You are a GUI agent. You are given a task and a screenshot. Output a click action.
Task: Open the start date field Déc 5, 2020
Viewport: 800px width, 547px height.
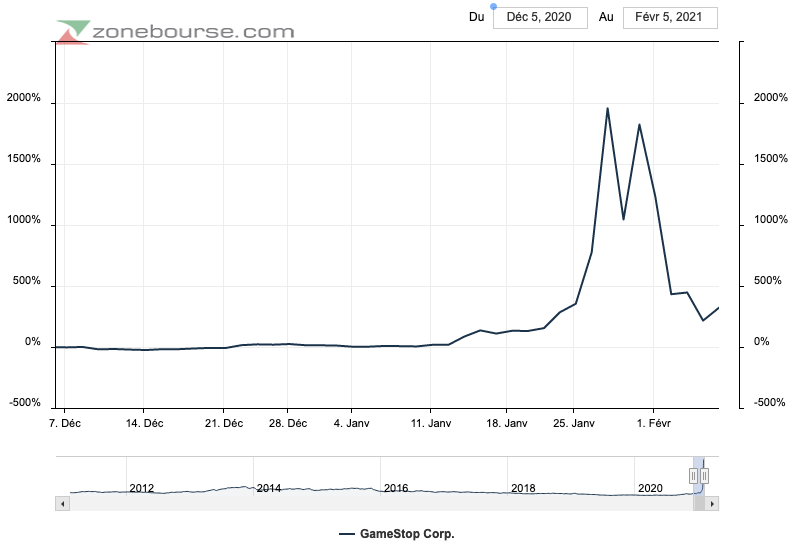(x=539, y=17)
